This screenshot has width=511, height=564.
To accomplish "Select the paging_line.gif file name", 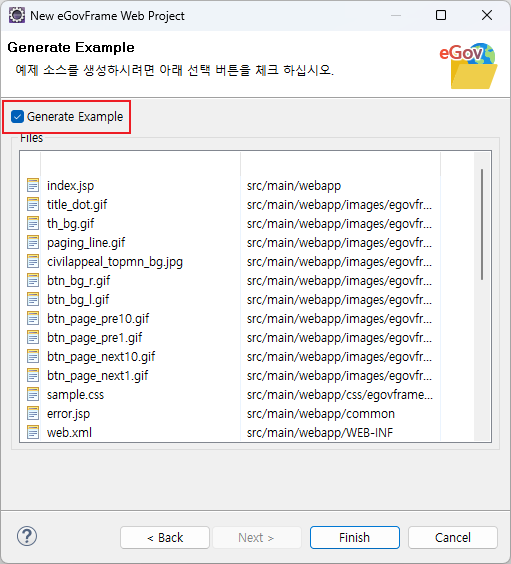I will 86,243.
